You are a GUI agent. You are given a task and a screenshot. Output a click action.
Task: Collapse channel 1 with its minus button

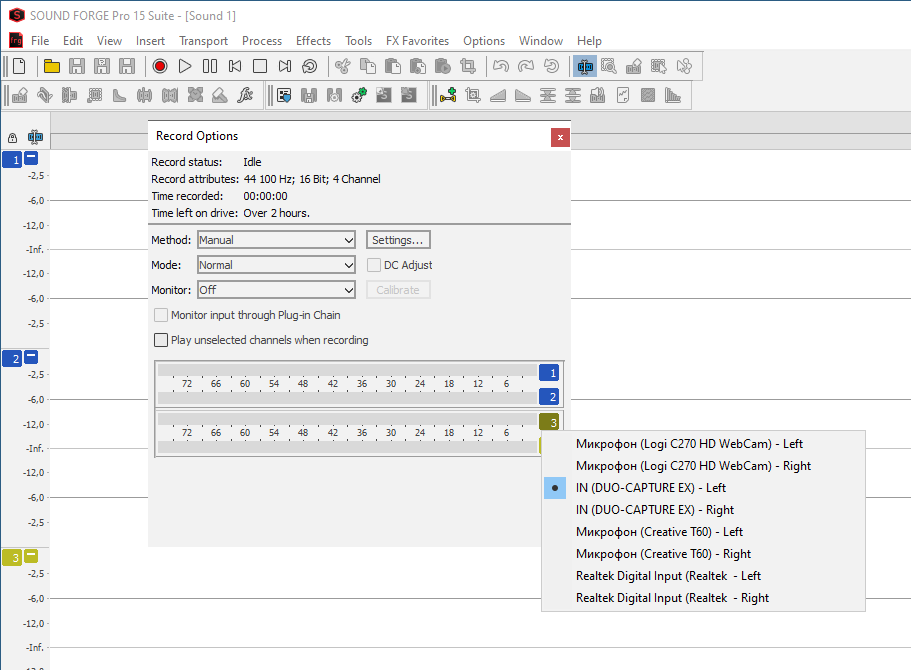pos(31,157)
